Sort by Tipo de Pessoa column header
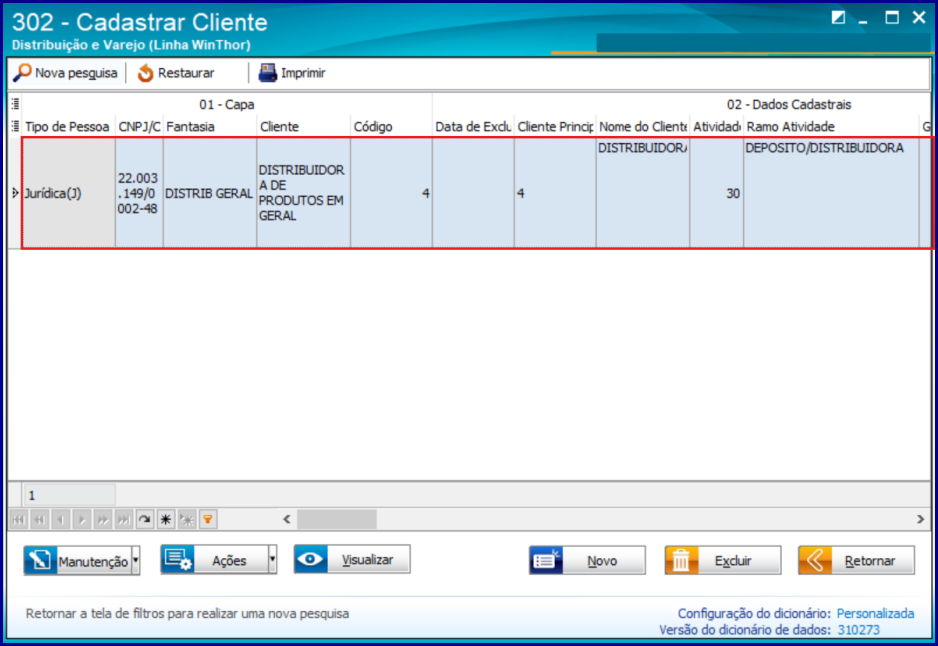The width and height of the screenshot is (938, 646). click(x=68, y=126)
